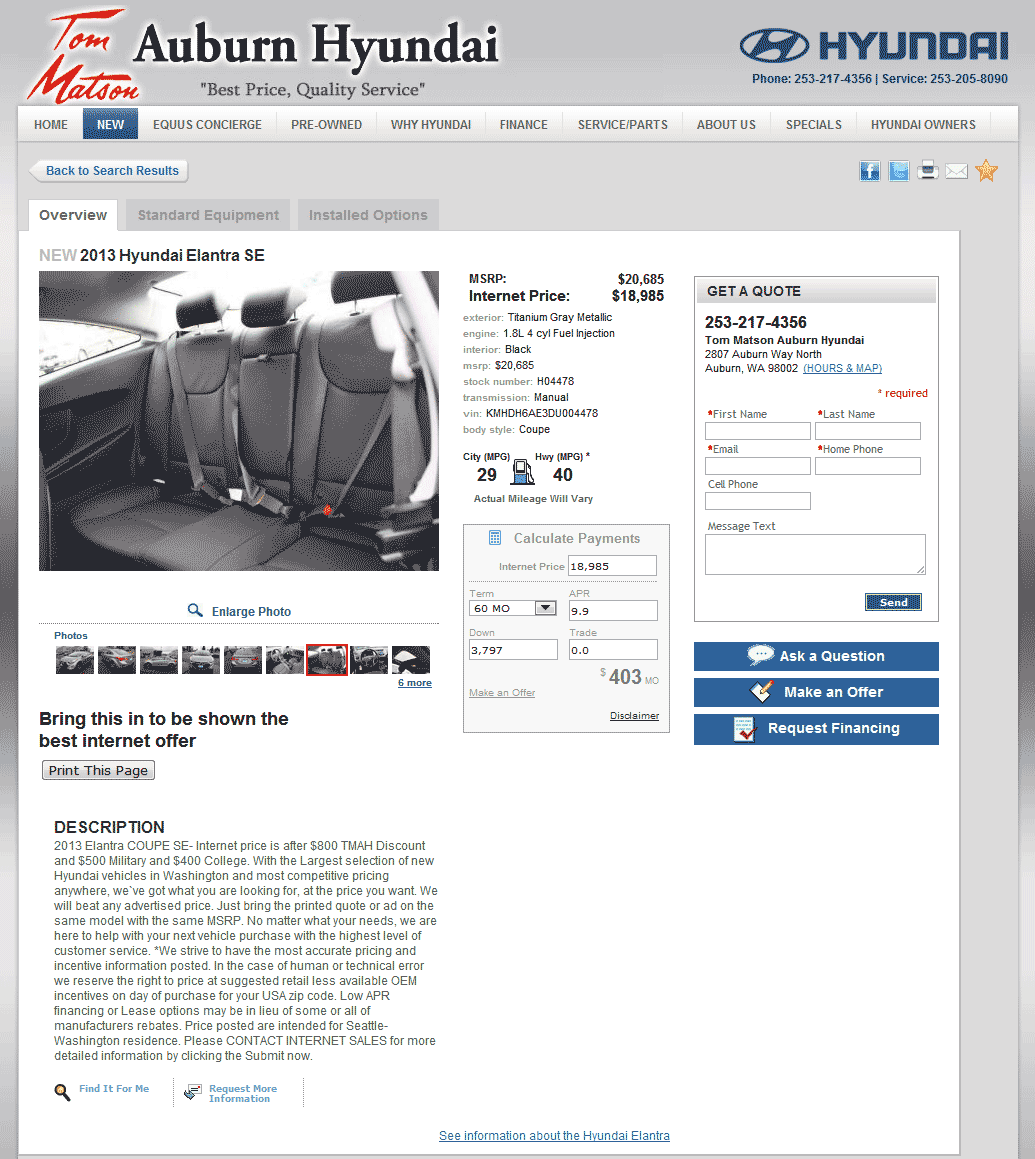Click Make an Offer link in calculator
The height and width of the screenshot is (1159, 1035).
tap(502, 693)
